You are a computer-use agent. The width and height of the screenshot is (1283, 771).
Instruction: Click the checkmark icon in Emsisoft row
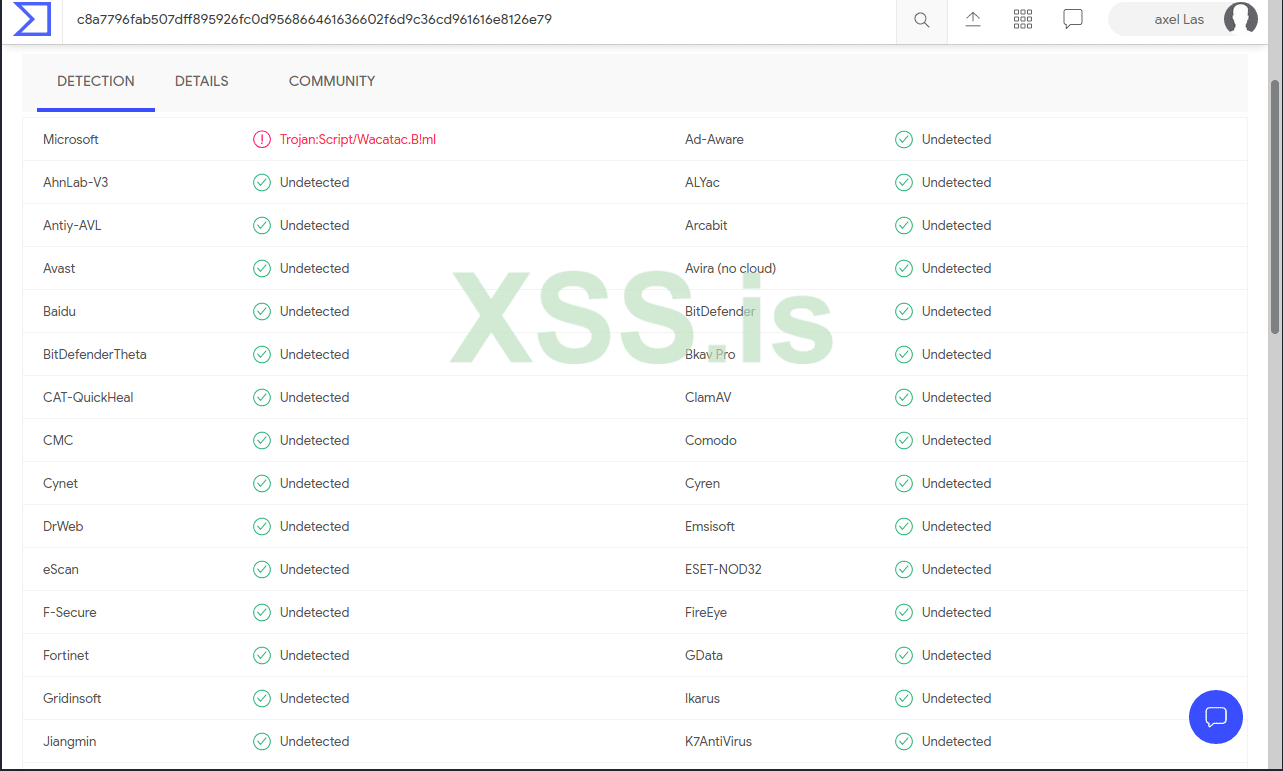tap(904, 527)
